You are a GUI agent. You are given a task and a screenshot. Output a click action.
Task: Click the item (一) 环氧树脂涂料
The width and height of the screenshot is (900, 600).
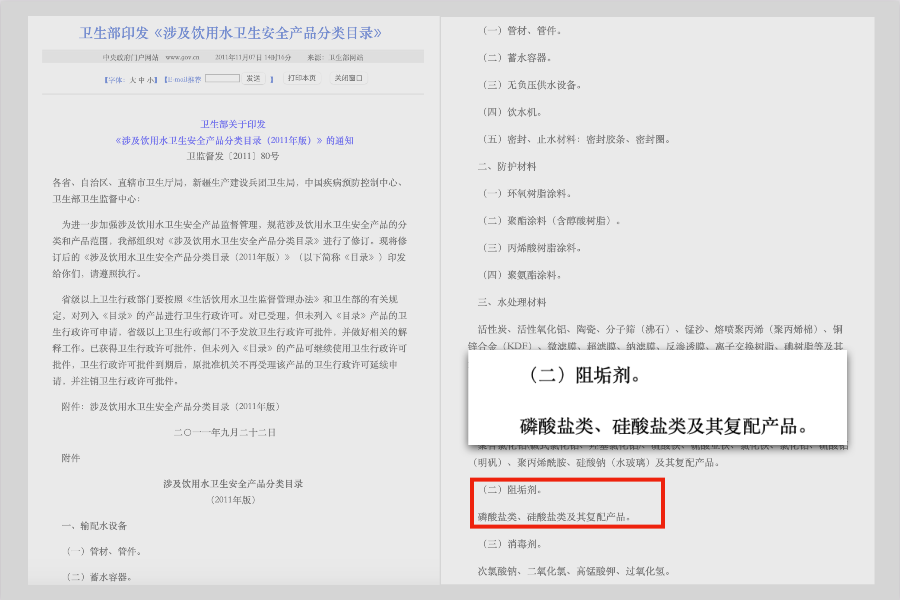(527, 193)
